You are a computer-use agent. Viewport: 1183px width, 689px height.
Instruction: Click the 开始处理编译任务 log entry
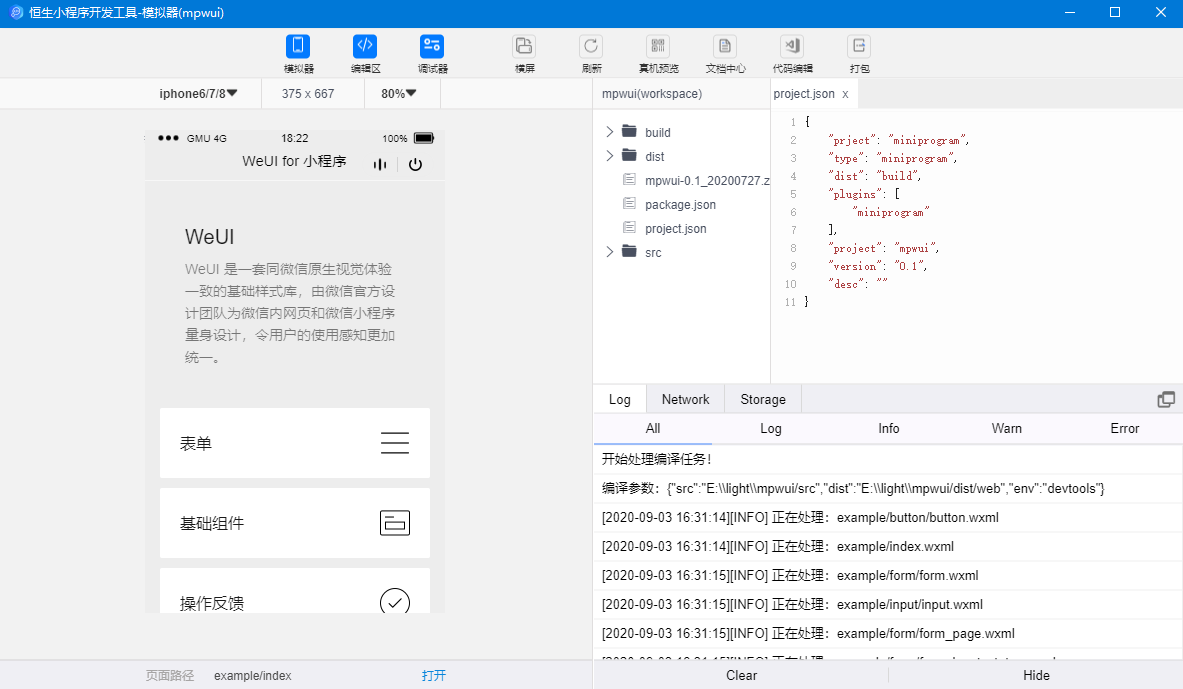pos(887,459)
